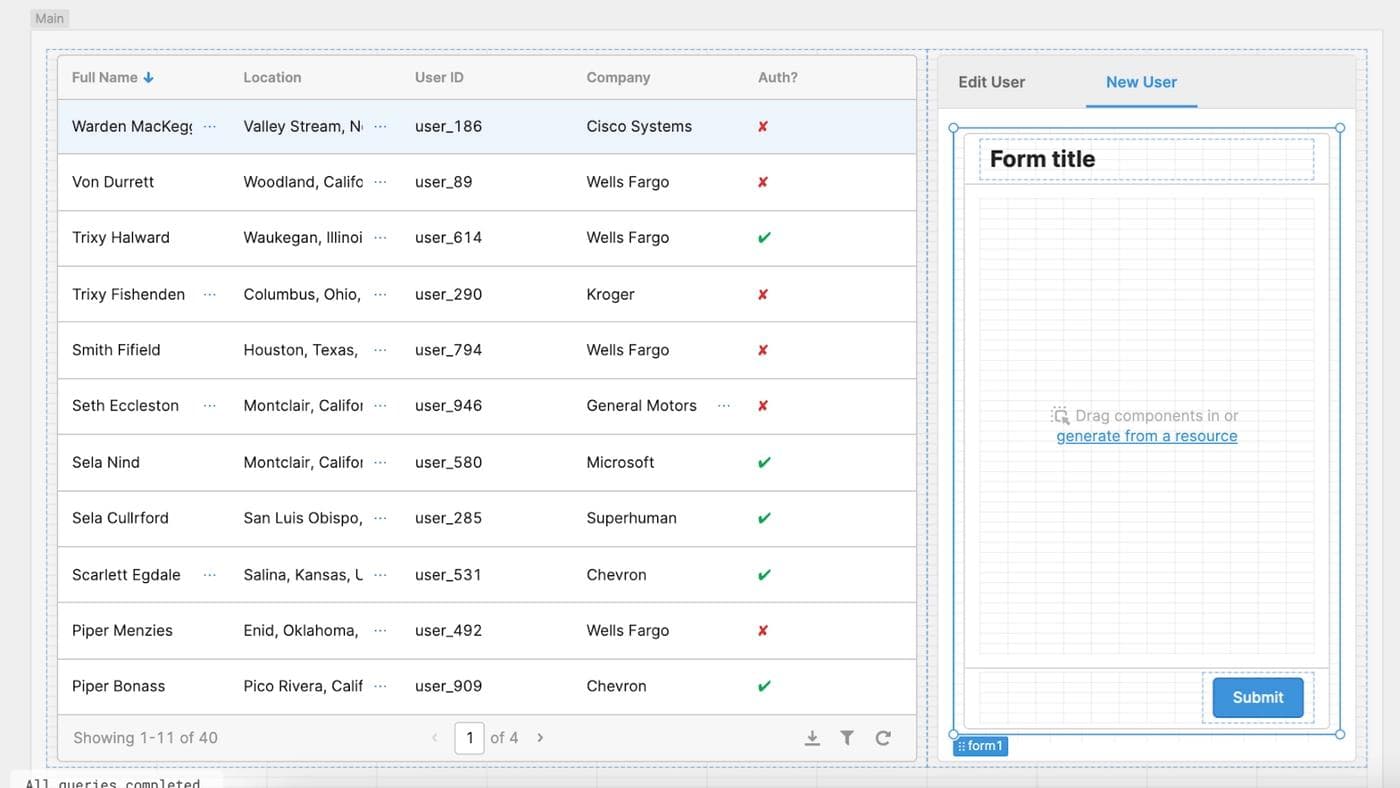Click the generate from a resource link
Viewport: 1400px width, 788px height.
point(1146,436)
